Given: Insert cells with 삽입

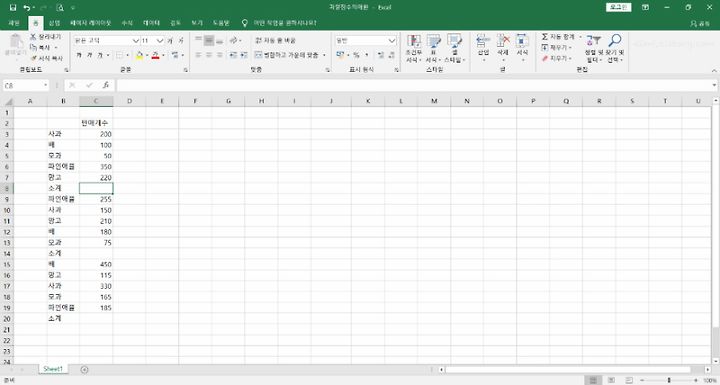Looking at the screenshot, I should pyautogui.click(x=483, y=48).
